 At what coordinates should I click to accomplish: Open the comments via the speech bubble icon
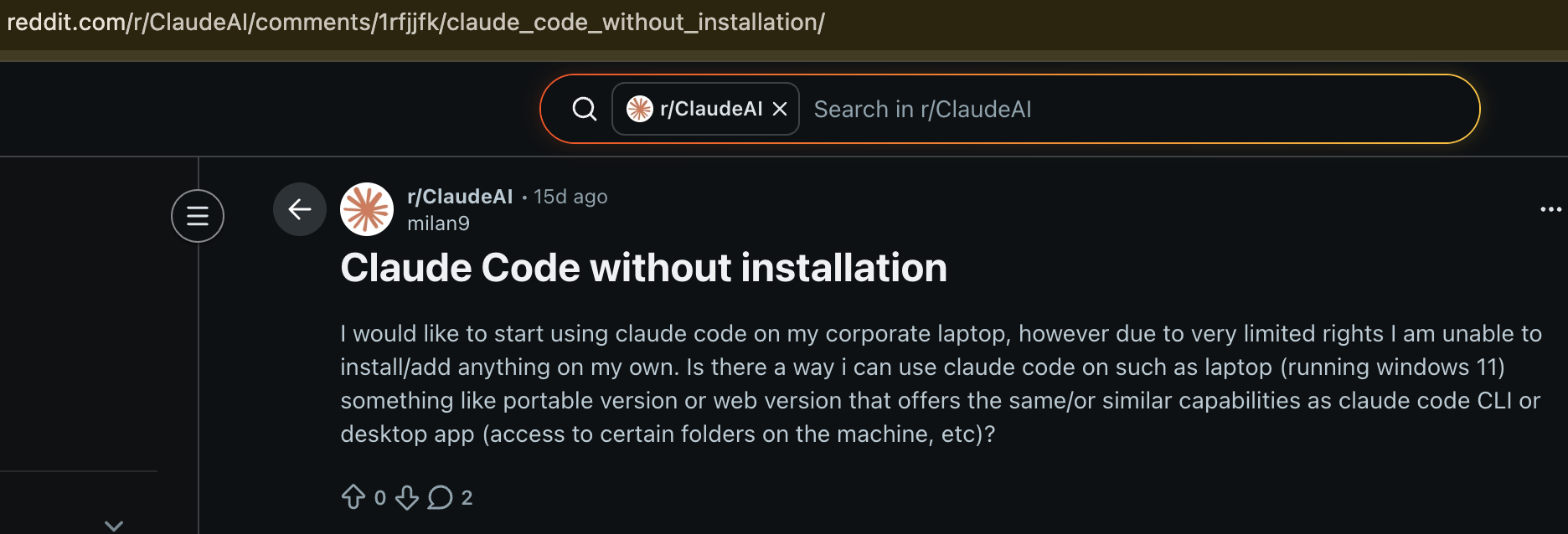click(x=441, y=496)
